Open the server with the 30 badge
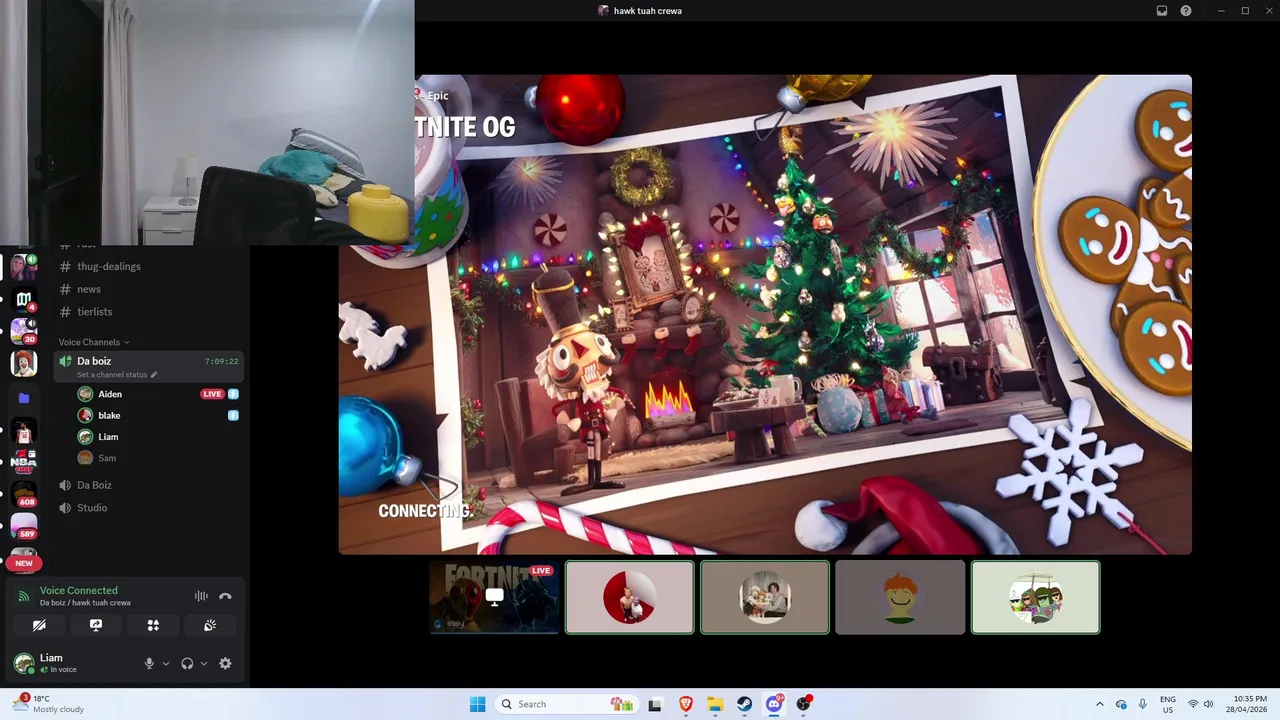 [24, 331]
